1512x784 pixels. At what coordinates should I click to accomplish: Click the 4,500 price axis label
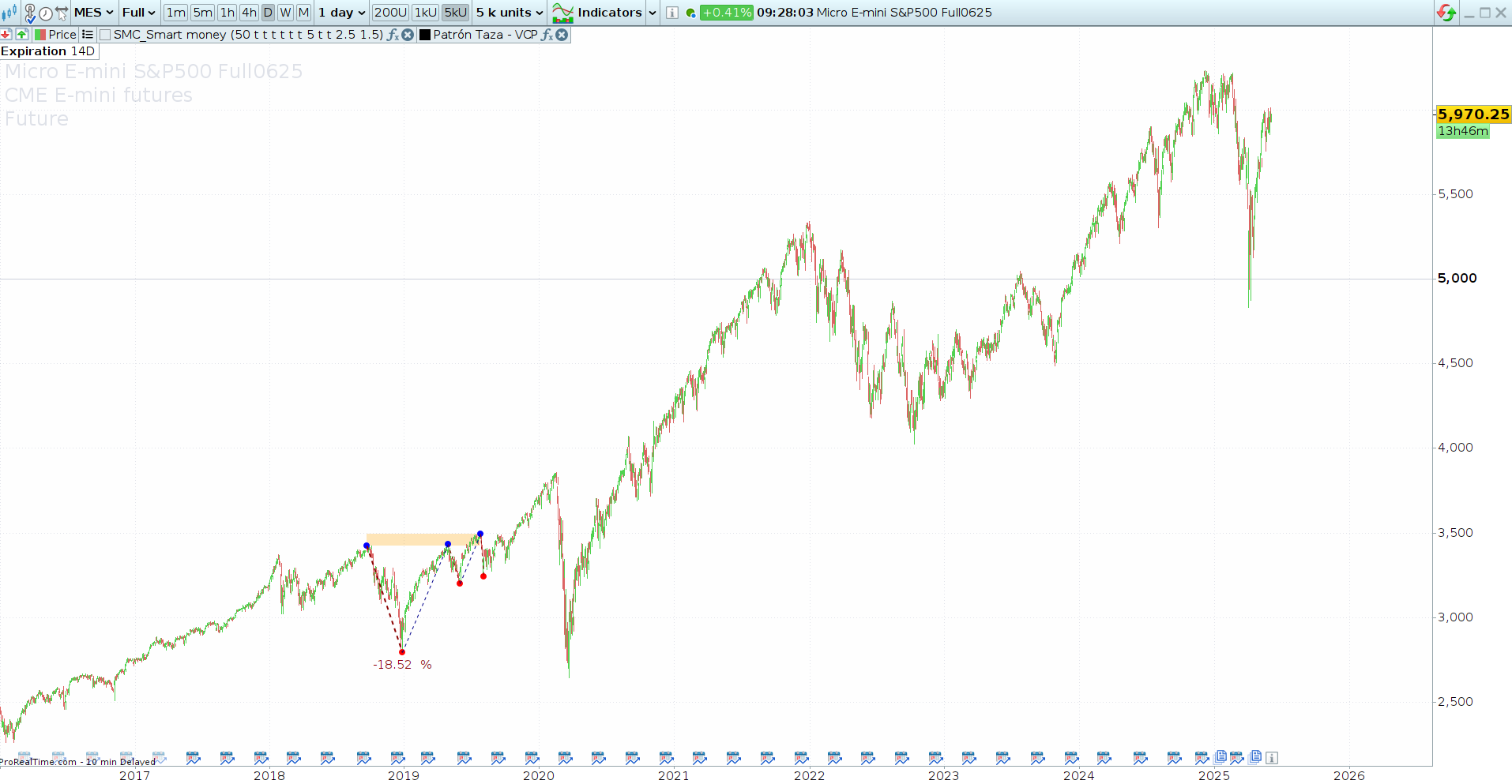point(1455,363)
